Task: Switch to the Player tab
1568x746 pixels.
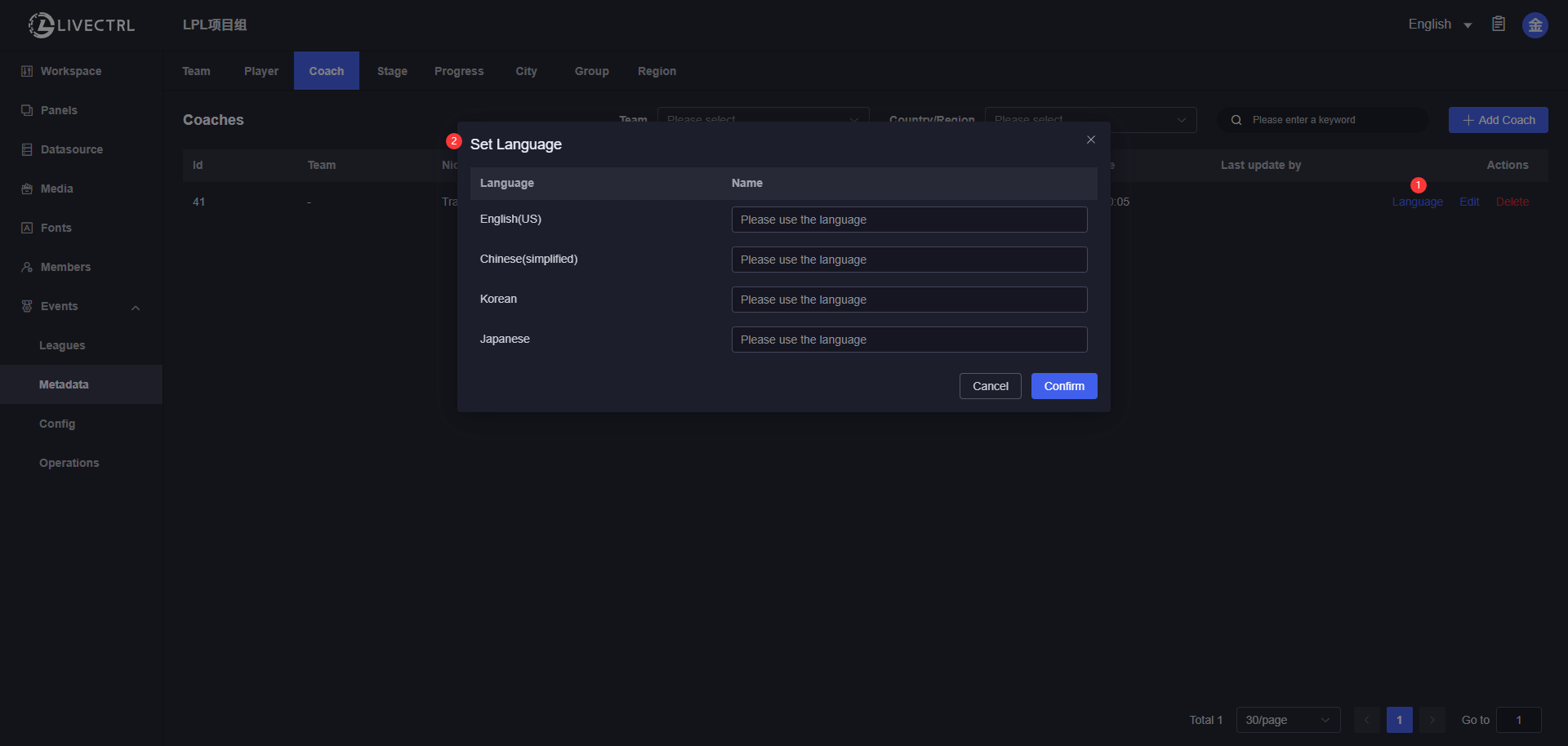Action: pyautogui.click(x=261, y=71)
